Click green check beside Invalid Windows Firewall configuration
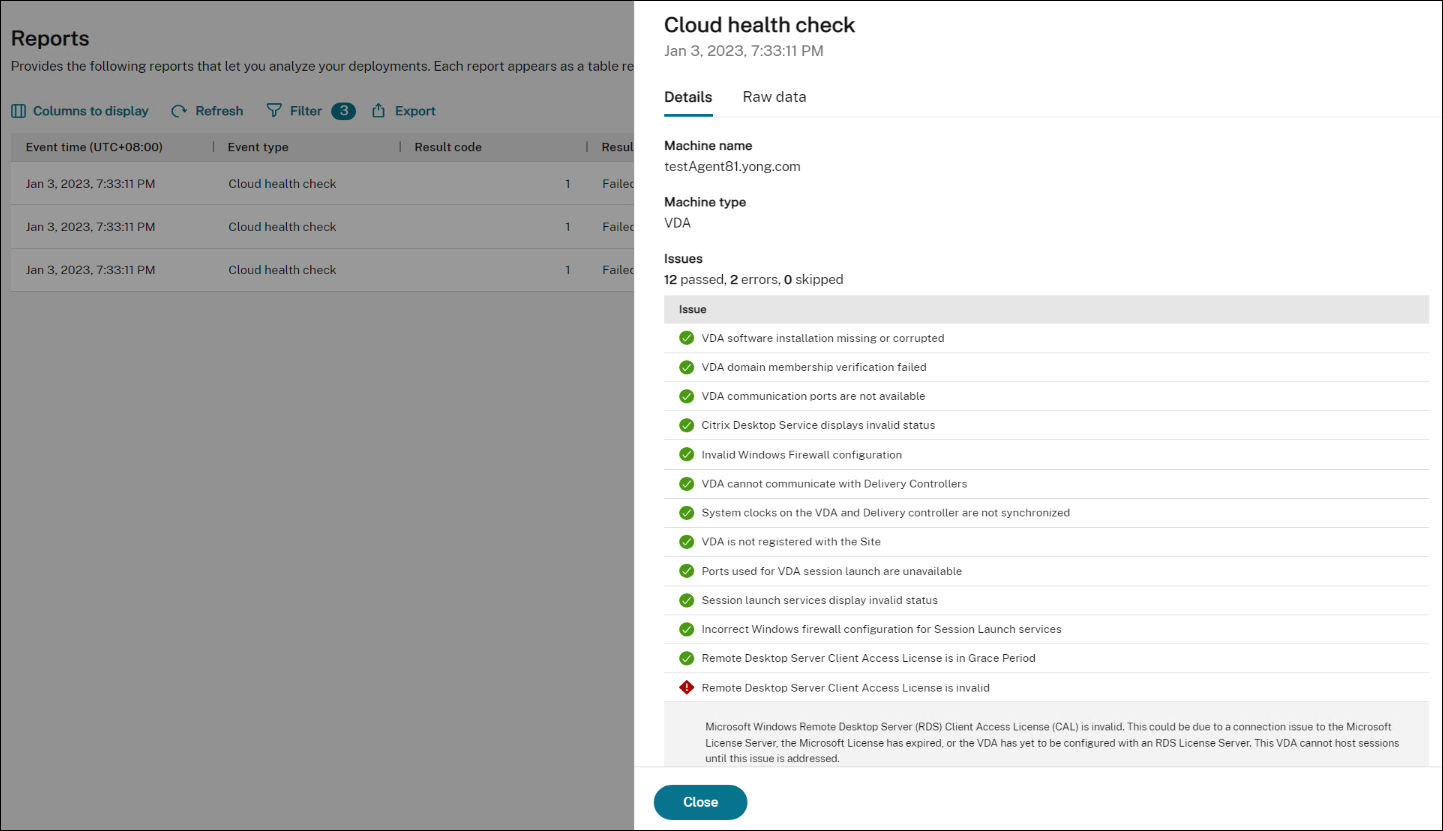1443x831 pixels. [686, 455]
